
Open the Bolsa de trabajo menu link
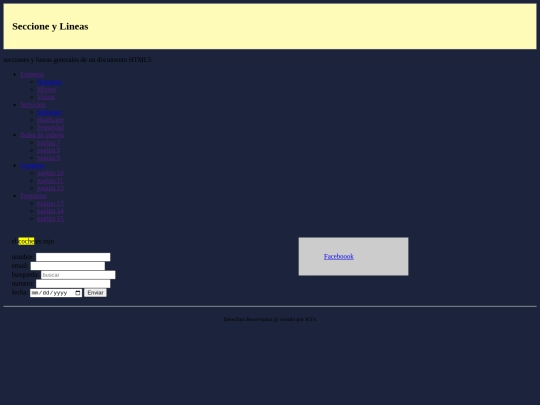click(42, 135)
